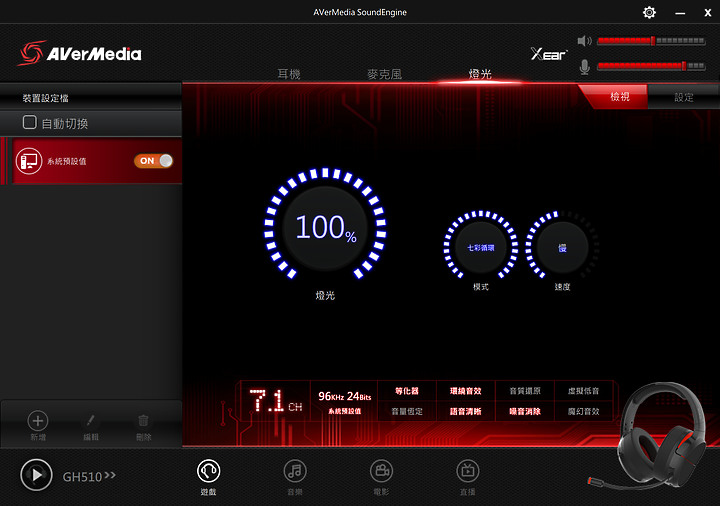Screen dimensions: 720x506
Task: Toggle 音量恆定 feature
Action: [407, 411]
